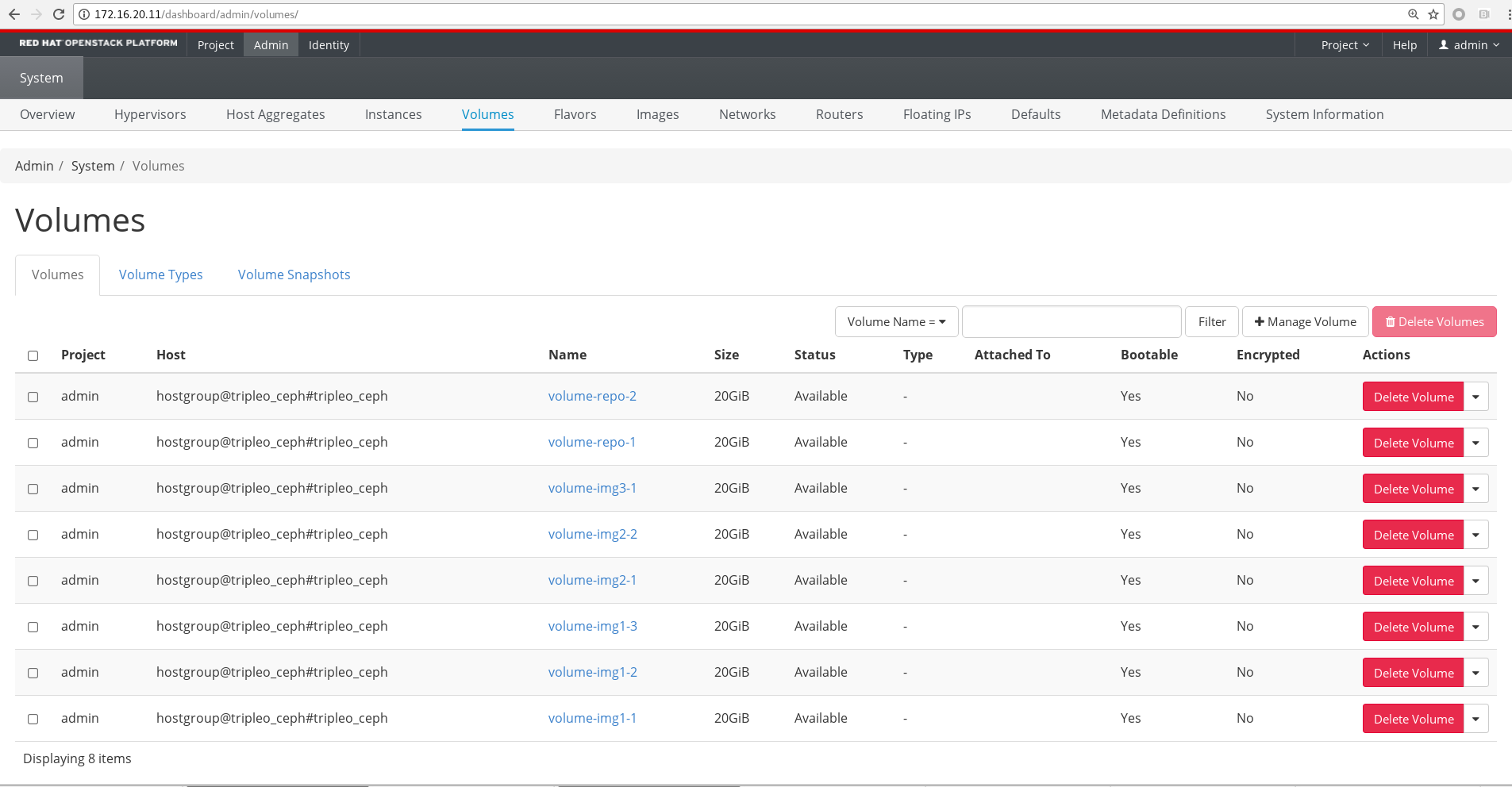Expand actions dropdown for volume-repo-1

[x=1475, y=443]
